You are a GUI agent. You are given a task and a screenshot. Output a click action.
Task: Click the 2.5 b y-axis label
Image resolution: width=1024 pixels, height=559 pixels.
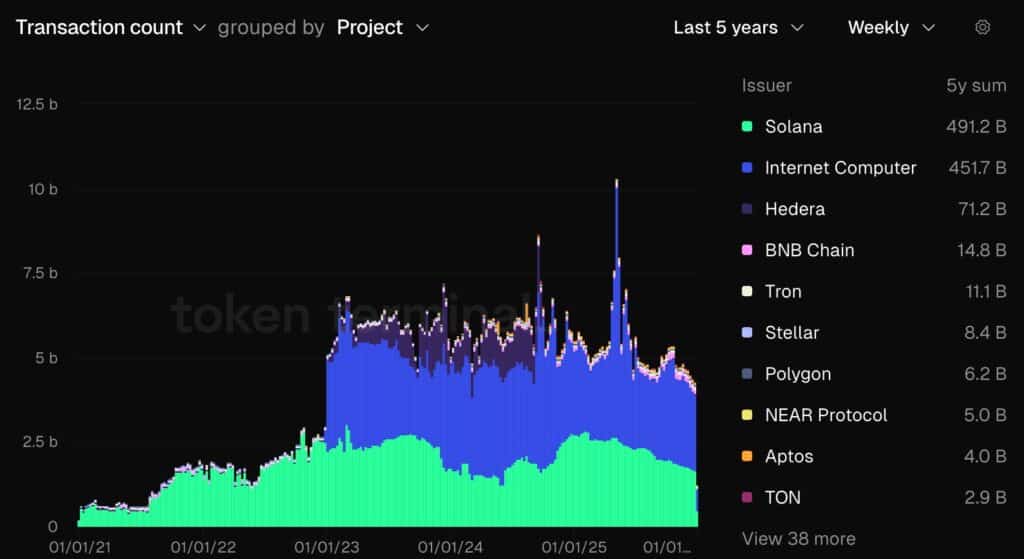[x=40, y=442]
